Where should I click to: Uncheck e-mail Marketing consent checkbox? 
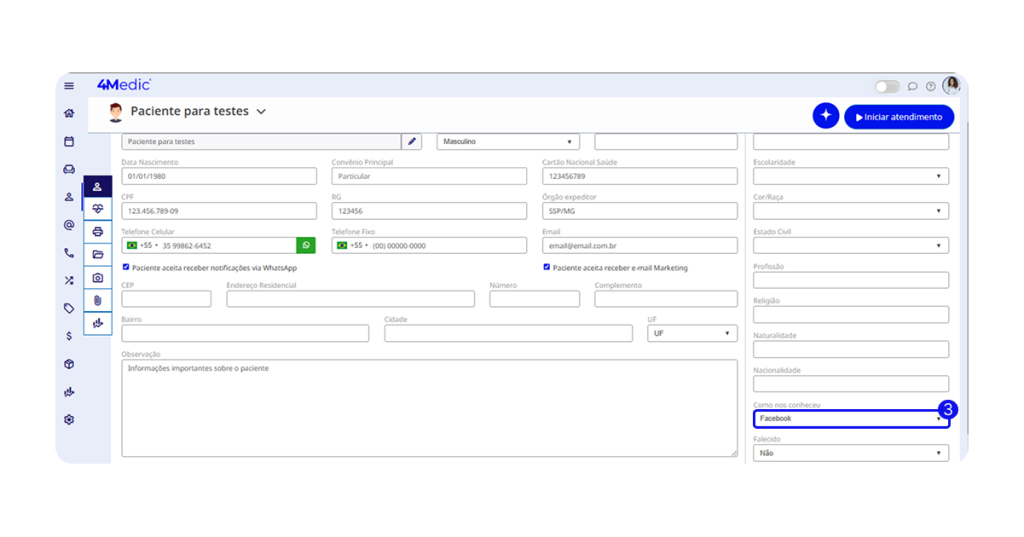point(547,268)
